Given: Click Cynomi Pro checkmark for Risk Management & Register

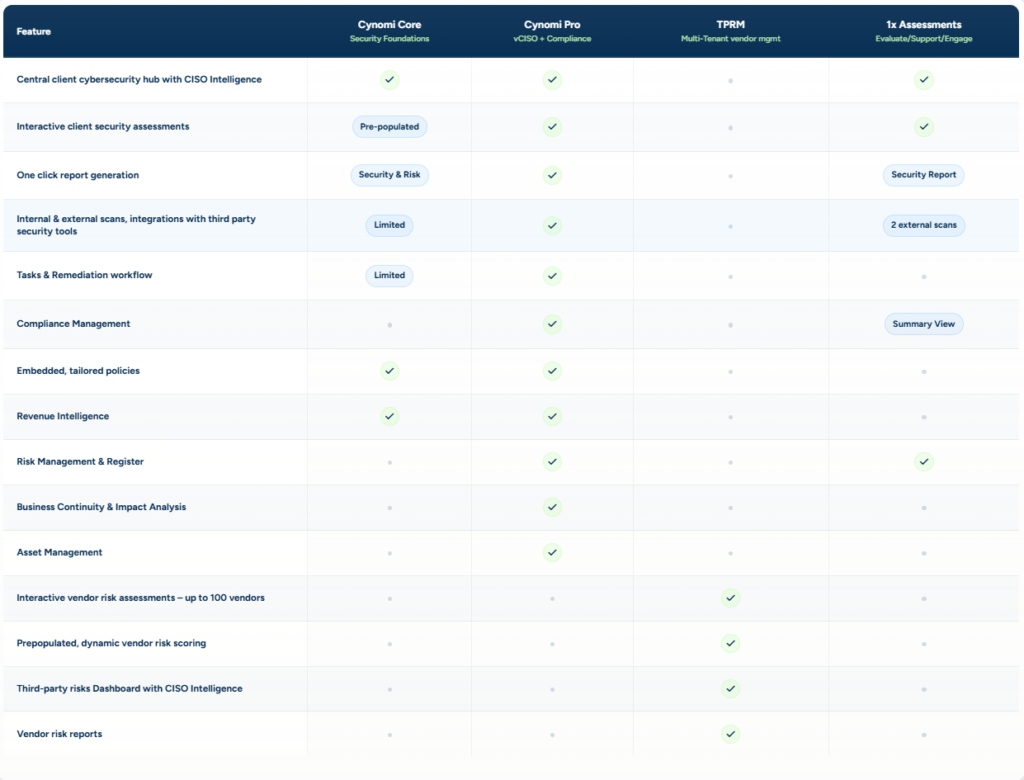Looking at the screenshot, I should 552,462.
